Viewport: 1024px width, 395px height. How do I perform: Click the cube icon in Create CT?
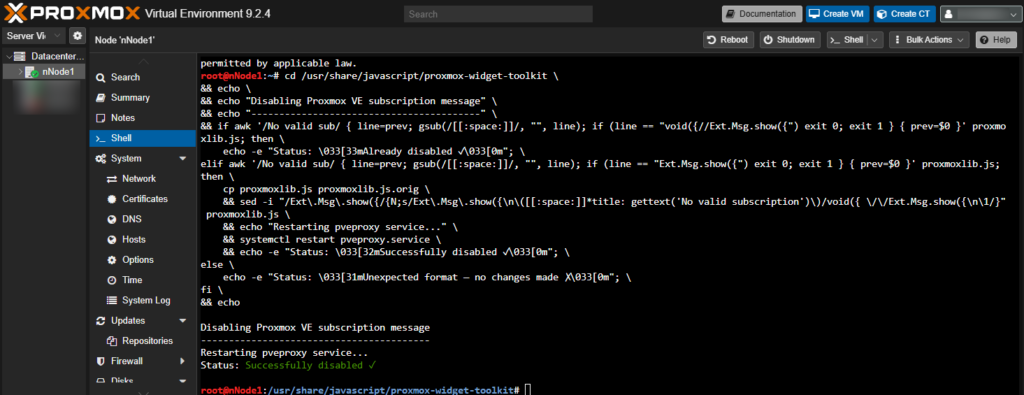[x=883, y=14]
